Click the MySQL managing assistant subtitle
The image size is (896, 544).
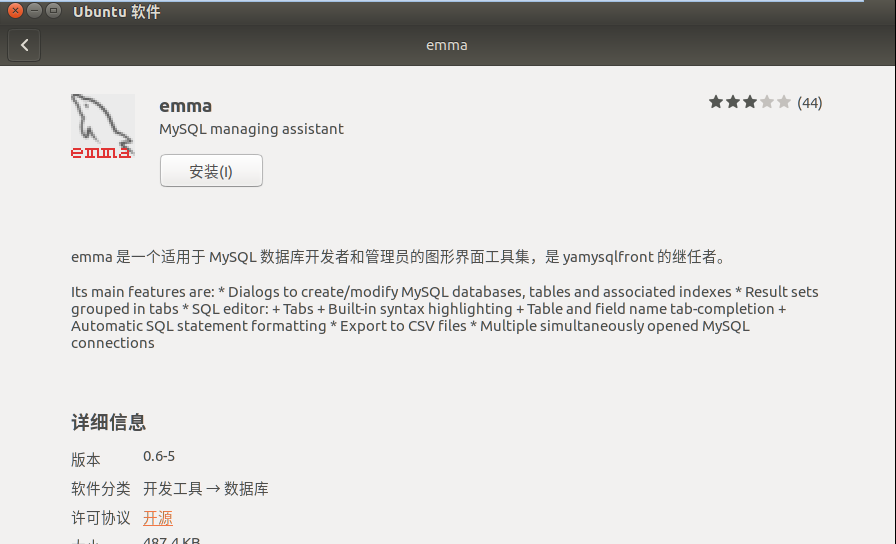pyautogui.click(x=251, y=129)
